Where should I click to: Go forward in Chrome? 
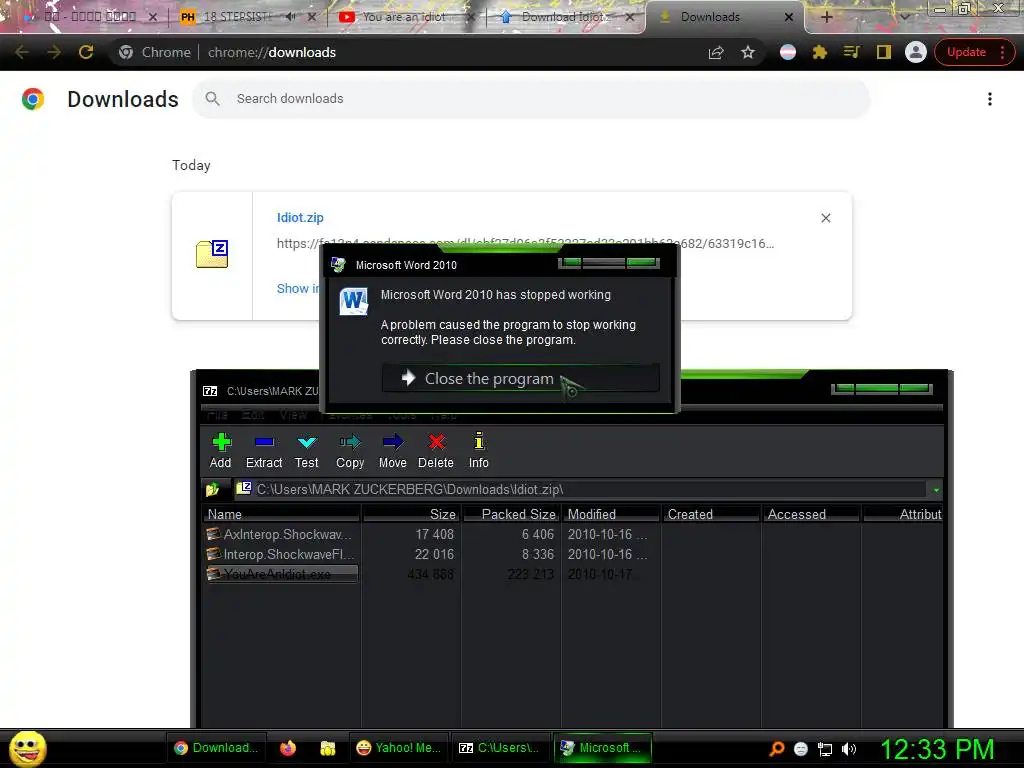point(54,52)
